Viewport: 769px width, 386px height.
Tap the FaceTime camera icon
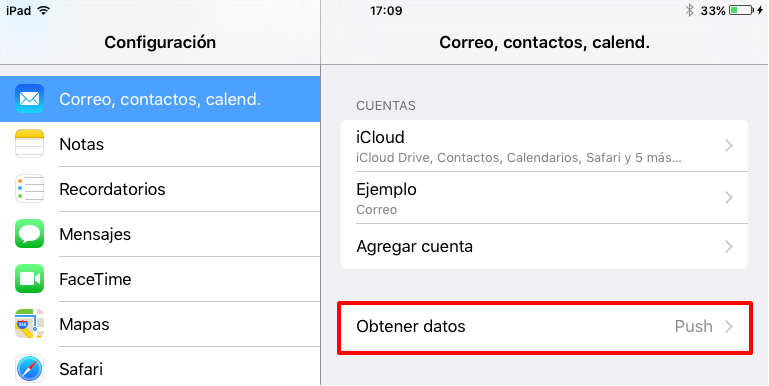click(x=29, y=279)
